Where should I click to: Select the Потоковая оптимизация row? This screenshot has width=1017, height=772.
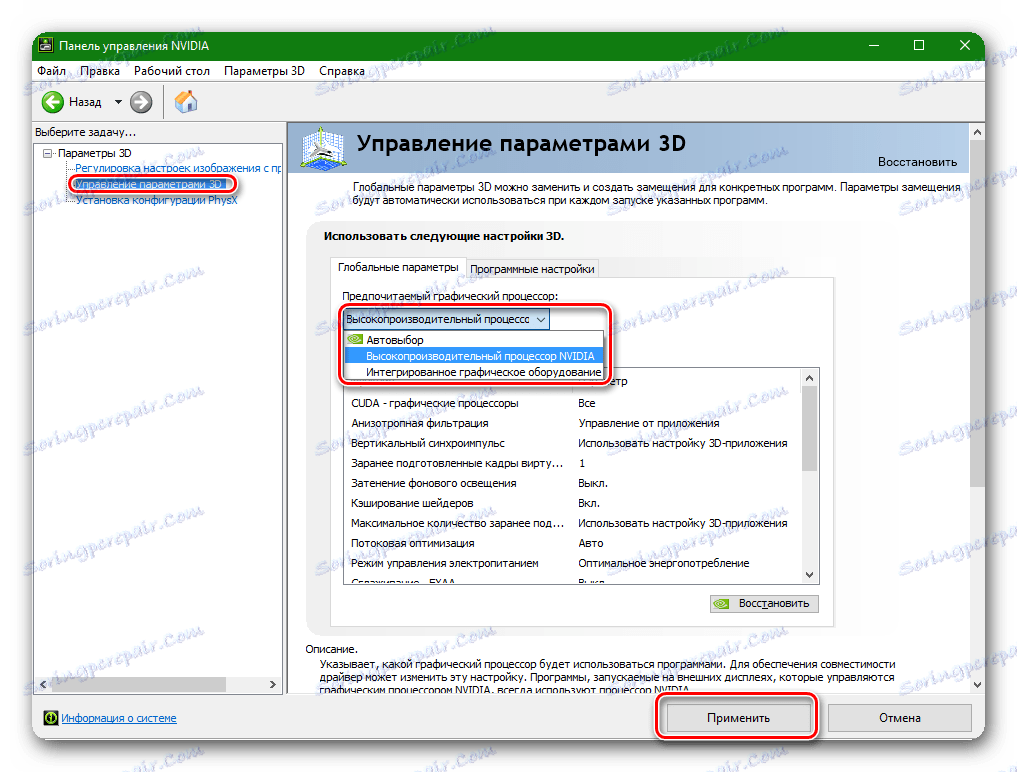click(x=574, y=543)
